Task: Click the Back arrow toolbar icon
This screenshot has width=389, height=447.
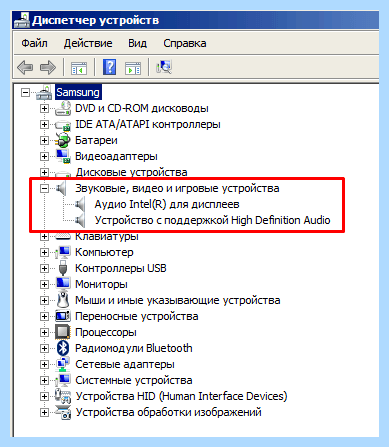Action: point(25,68)
